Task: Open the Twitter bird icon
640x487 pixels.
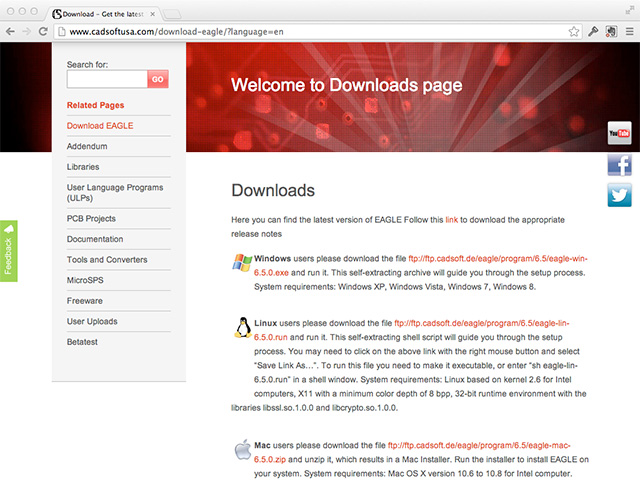Action: tap(619, 195)
